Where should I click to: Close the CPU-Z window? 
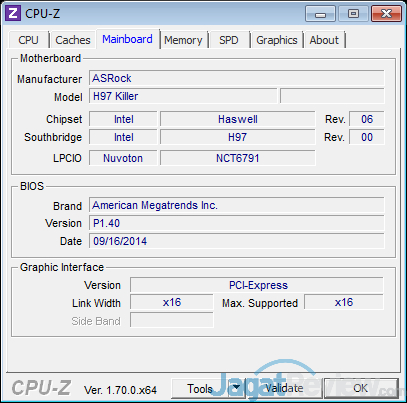pyautogui.click(x=386, y=14)
